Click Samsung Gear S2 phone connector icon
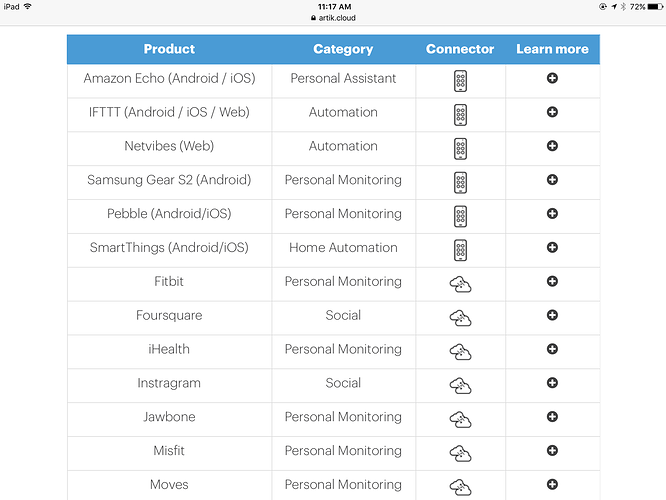 pyautogui.click(x=460, y=183)
